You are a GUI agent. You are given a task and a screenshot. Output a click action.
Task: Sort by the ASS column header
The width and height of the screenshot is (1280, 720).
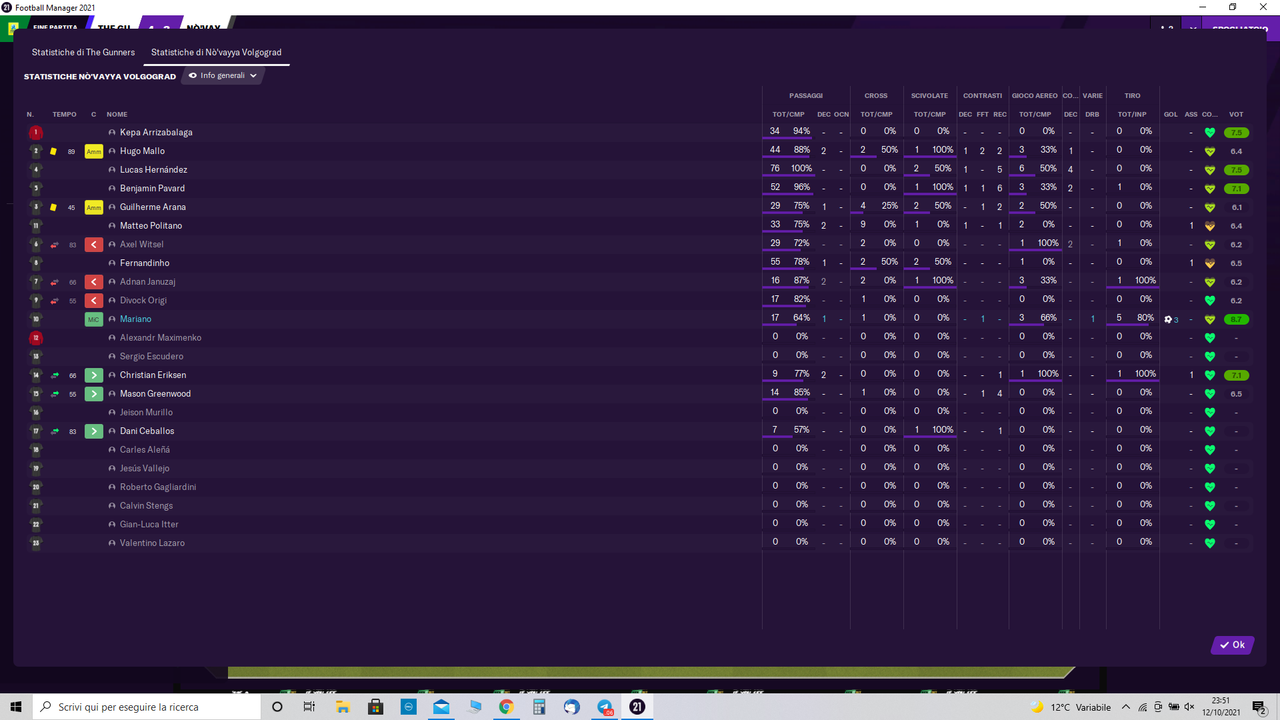pos(1191,115)
